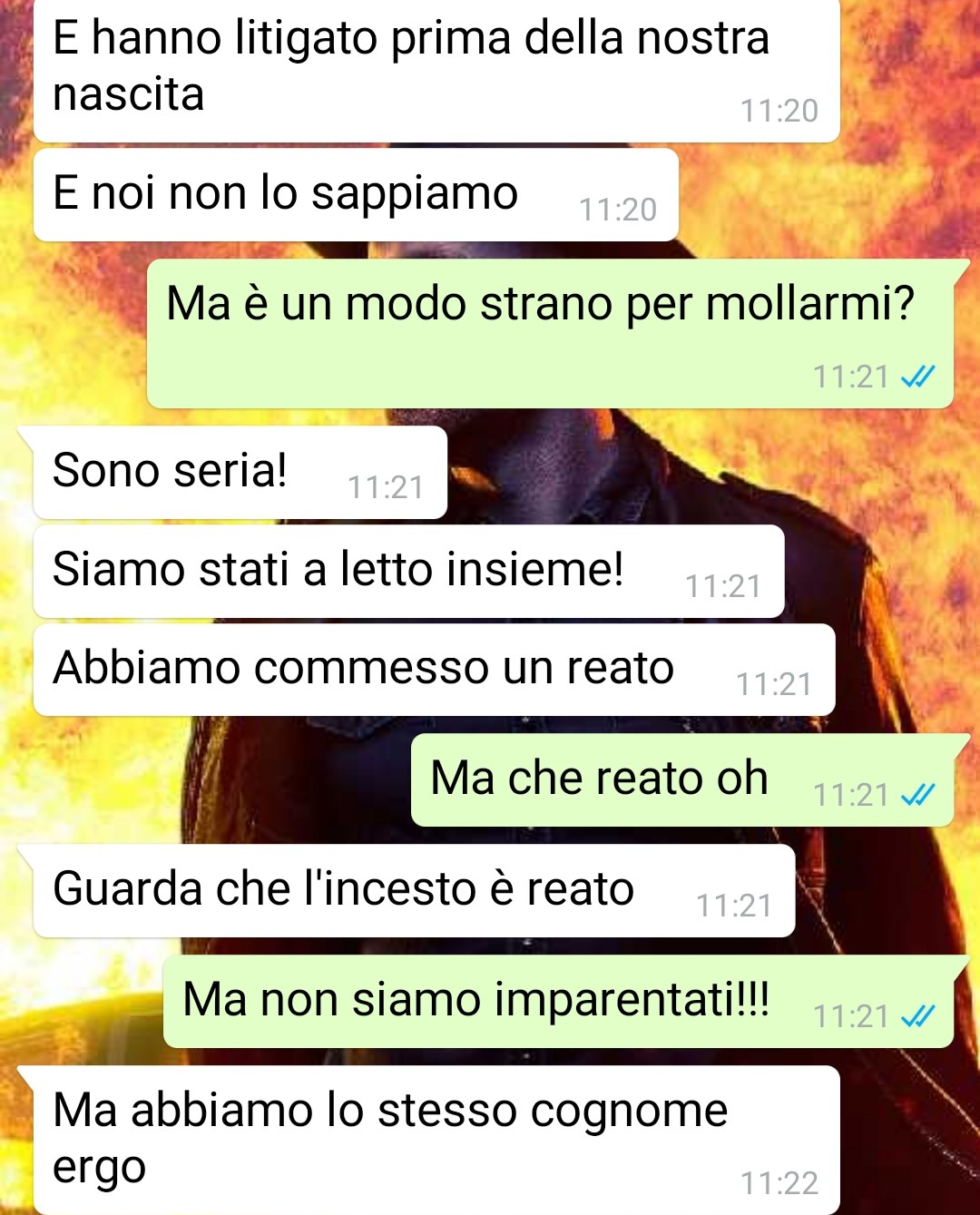Select the message 'E hanno litigato prima della nostra nascita'

point(436,71)
